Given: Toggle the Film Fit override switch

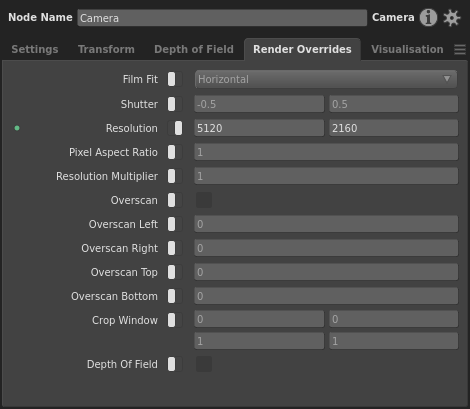Looking at the screenshot, I should point(175,79).
